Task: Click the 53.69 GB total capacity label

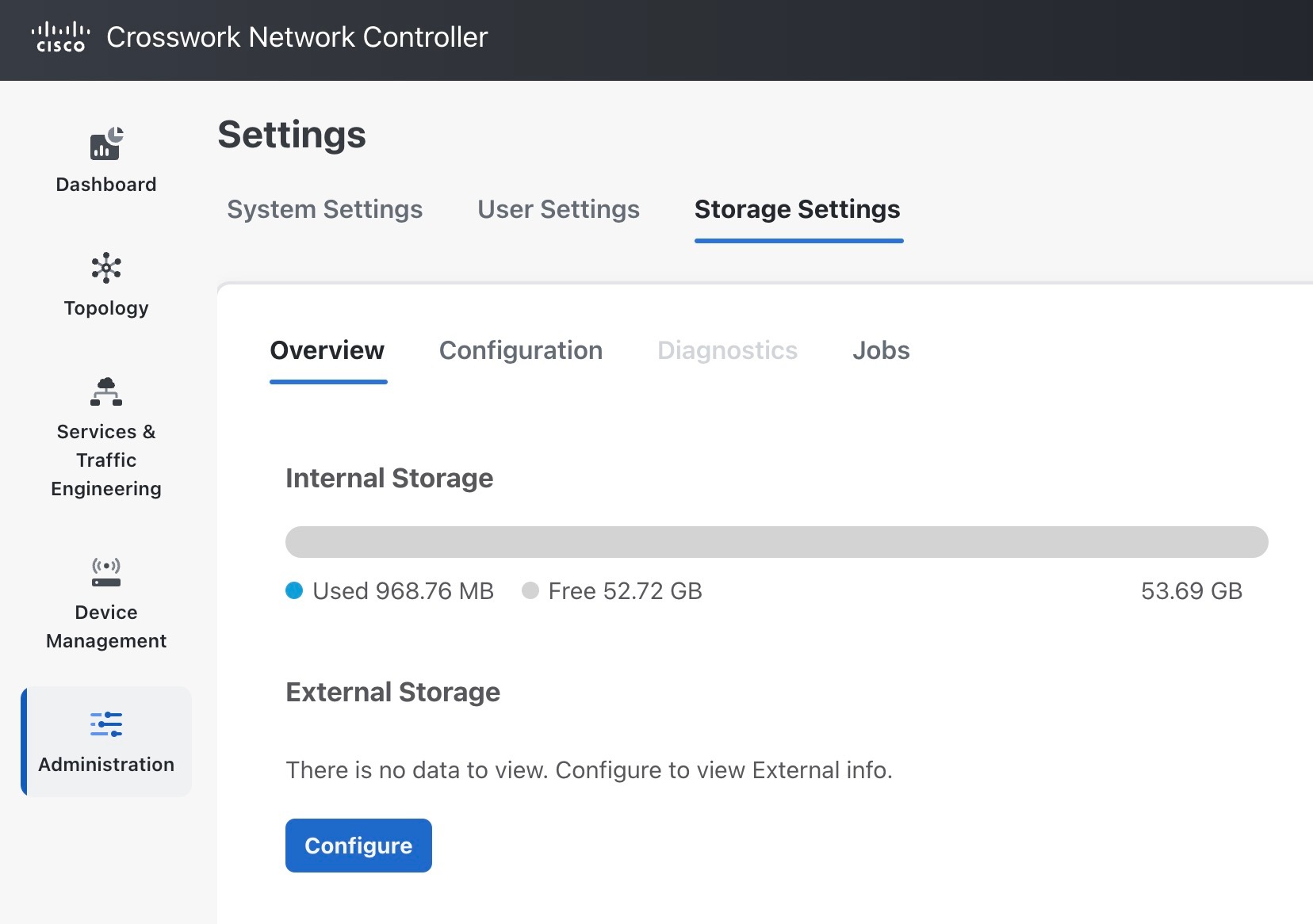Action: pyautogui.click(x=1192, y=590)
